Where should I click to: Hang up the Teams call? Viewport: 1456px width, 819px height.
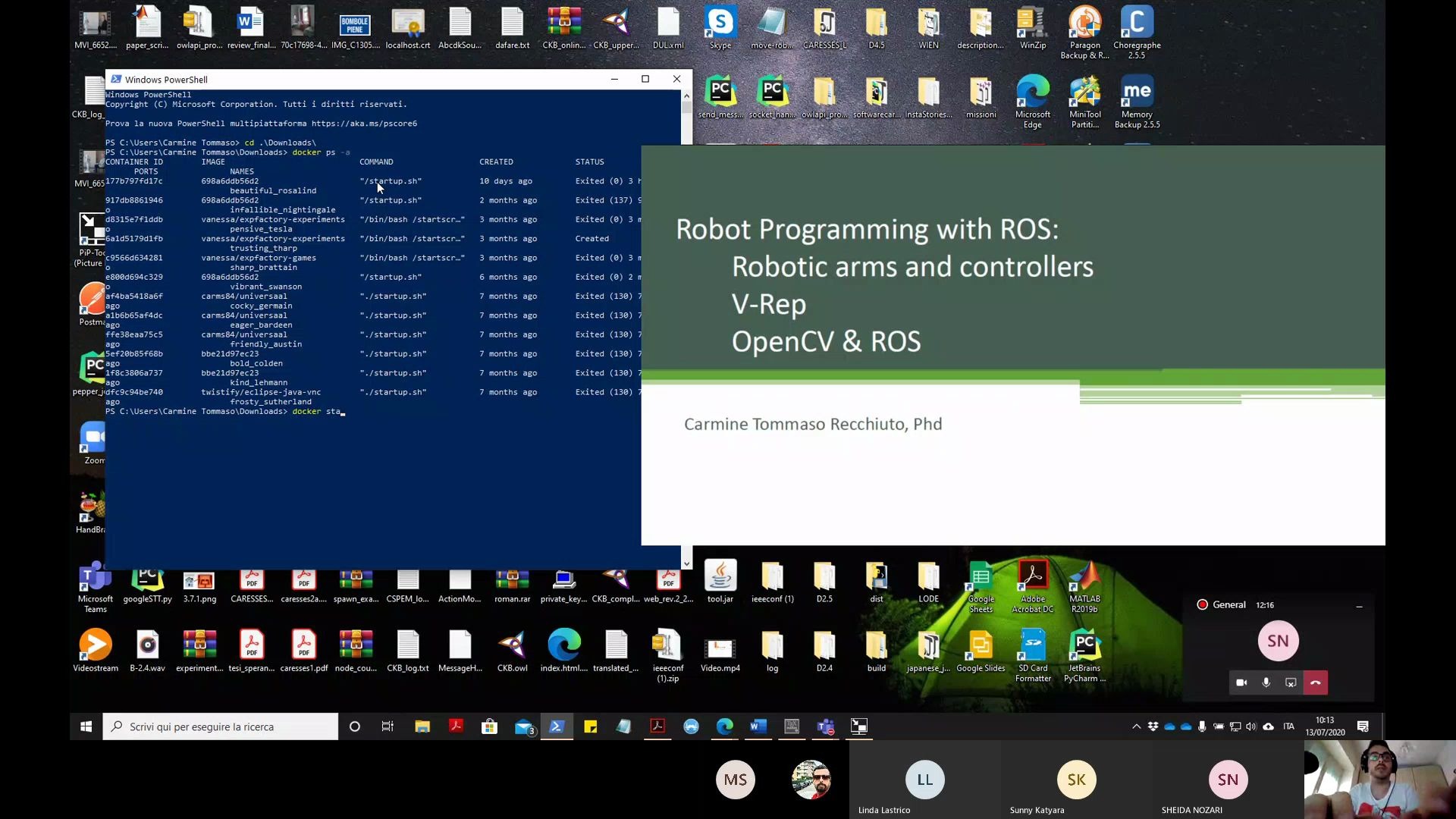[x=1316, y=682]
